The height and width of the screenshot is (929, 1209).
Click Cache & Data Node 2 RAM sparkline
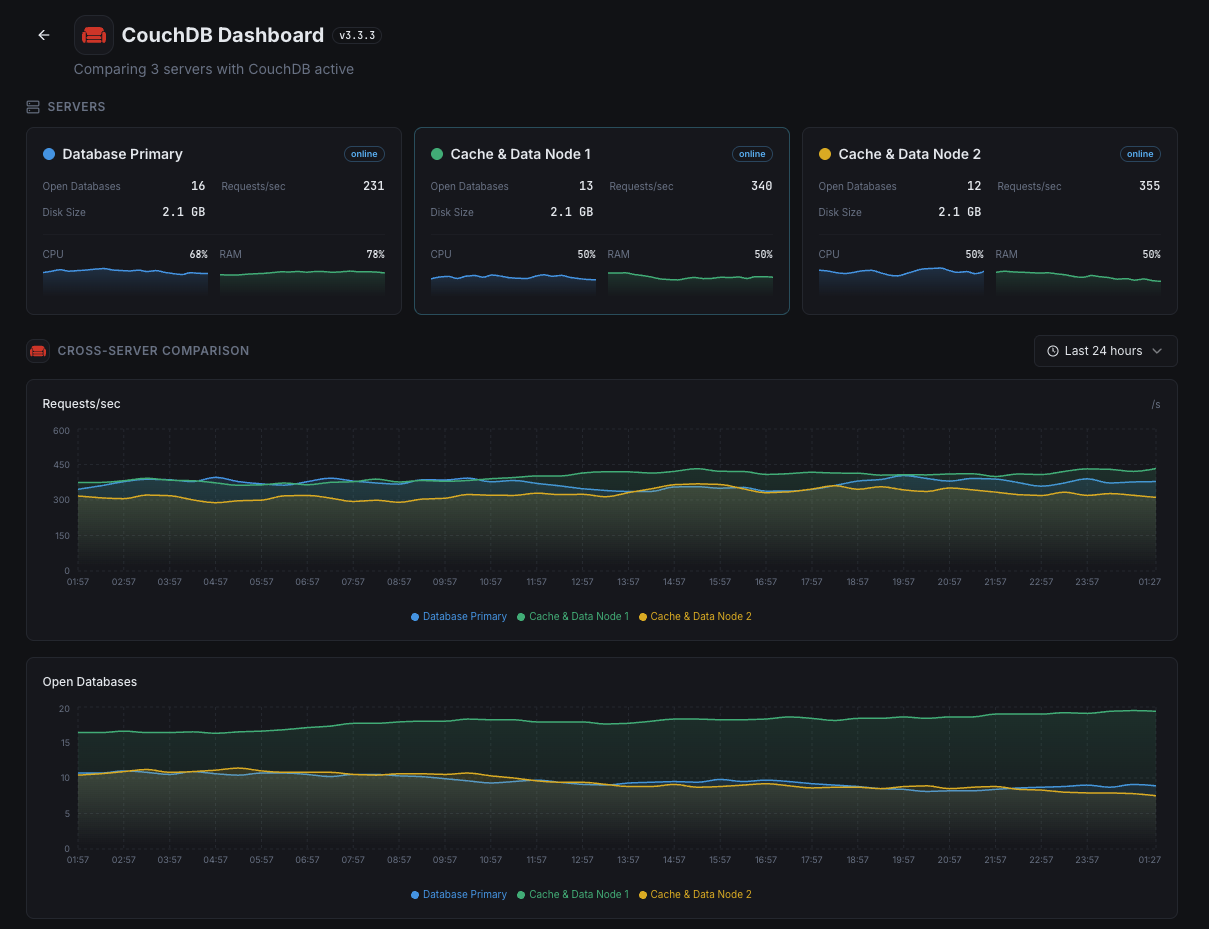(1078, 280)
